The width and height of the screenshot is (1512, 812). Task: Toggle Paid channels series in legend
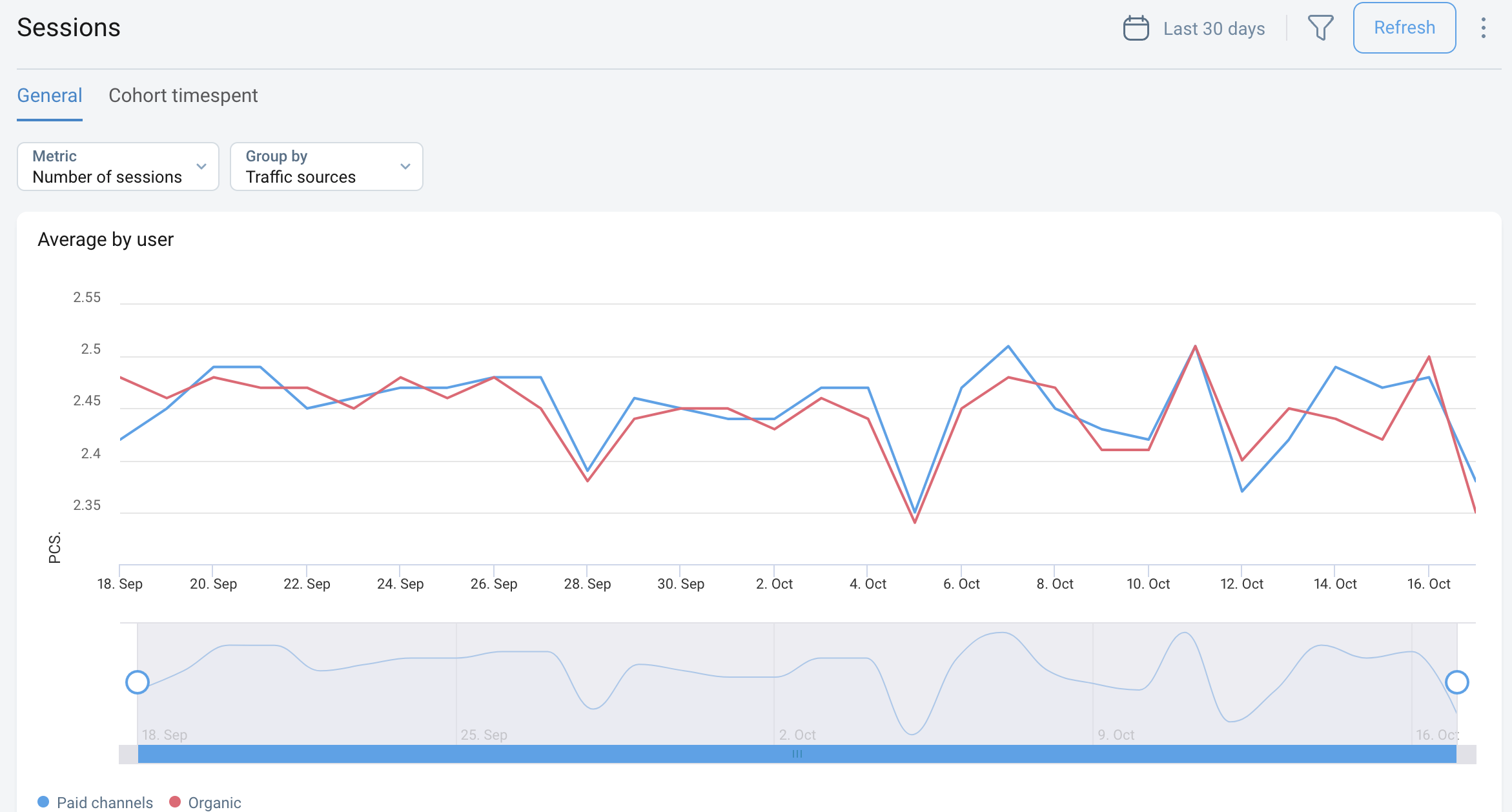[105, 802]
